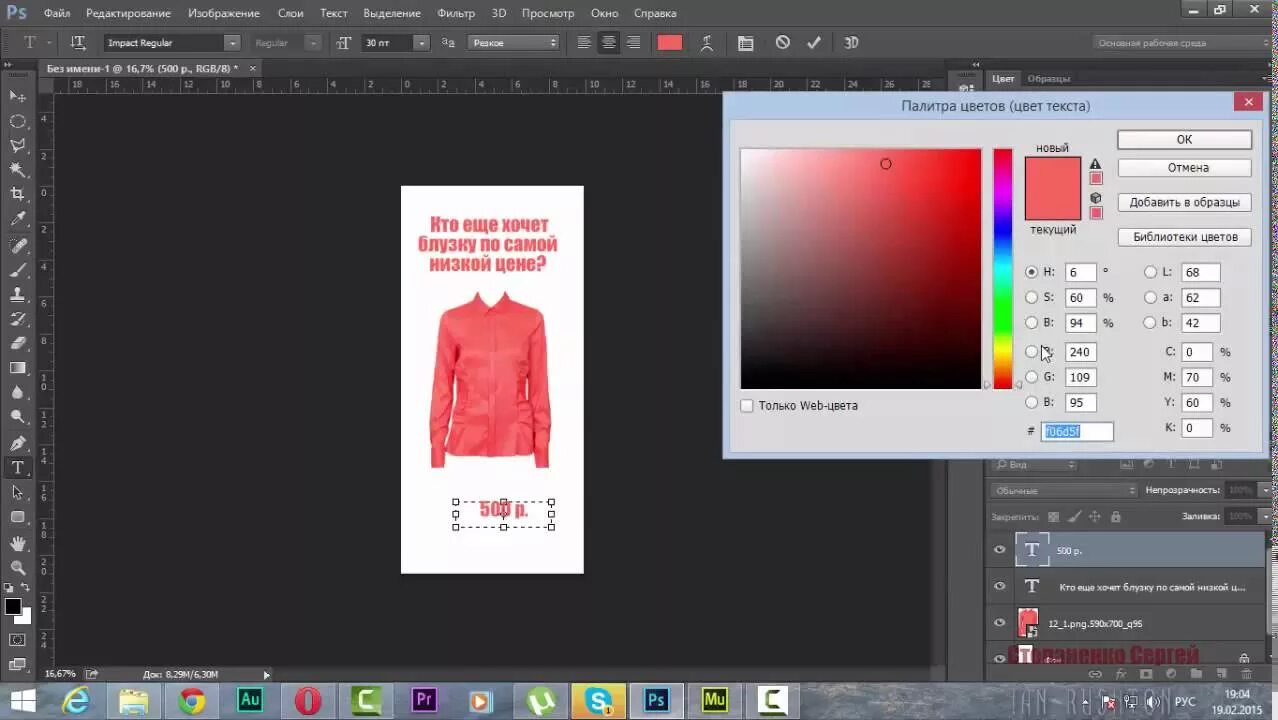The image size is (1278, 720).
Task: Select the Move tool
Action: click(18, 96)
